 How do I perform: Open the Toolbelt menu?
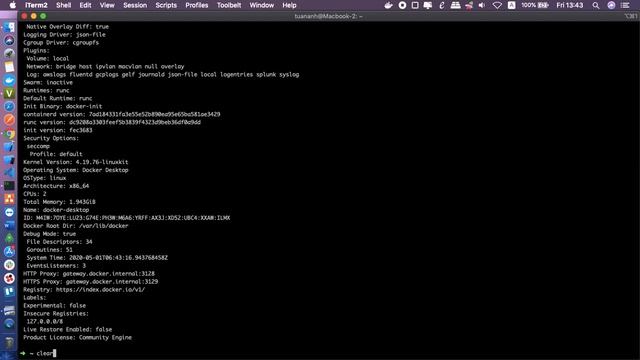pyautogui.click(x=229, y=5)
